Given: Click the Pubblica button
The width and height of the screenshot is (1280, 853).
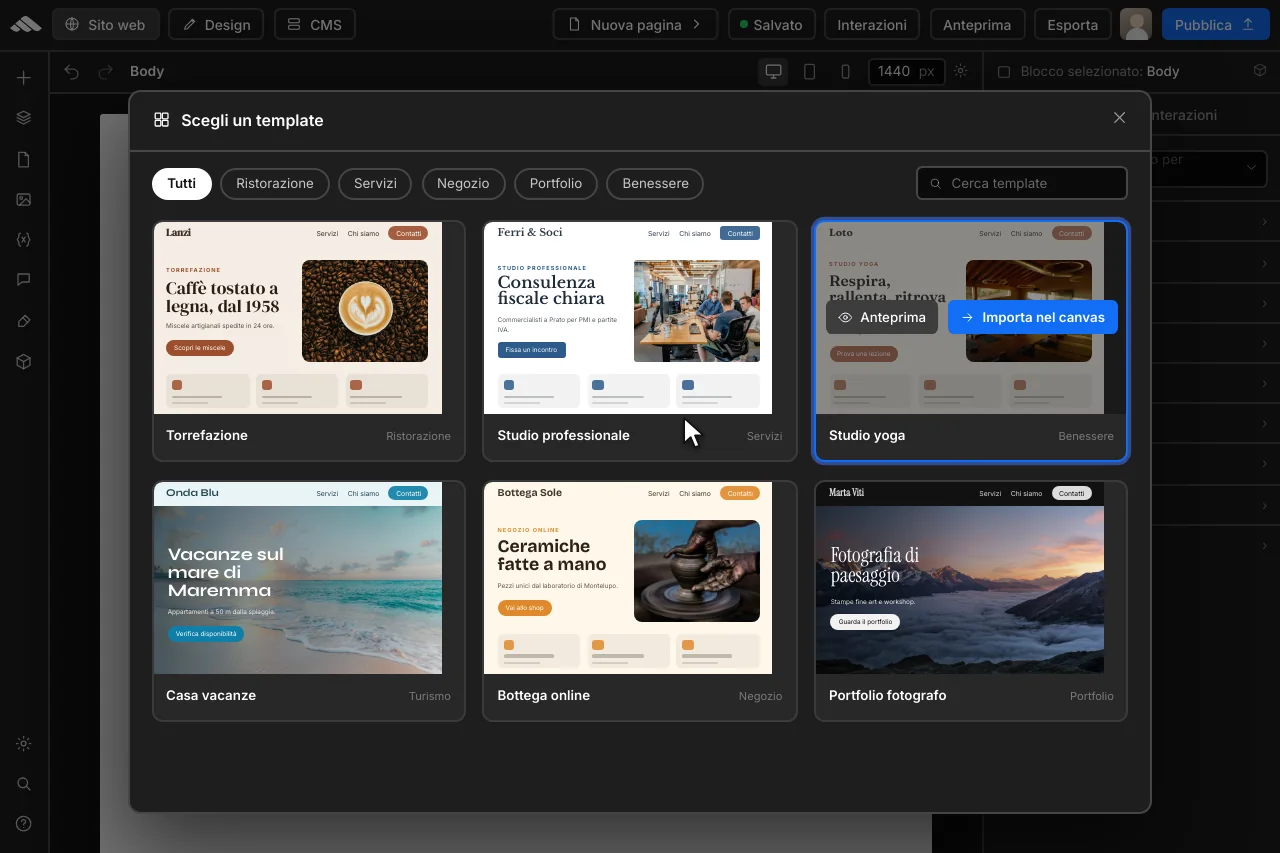Looking at the screenshot, I should click(1216, 25).
